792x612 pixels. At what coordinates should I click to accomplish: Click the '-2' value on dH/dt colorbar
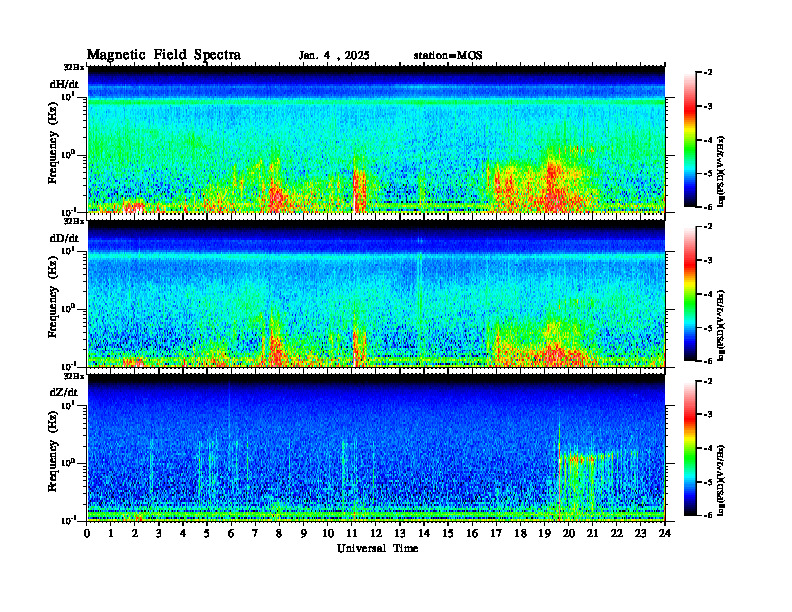pos(708,73)
